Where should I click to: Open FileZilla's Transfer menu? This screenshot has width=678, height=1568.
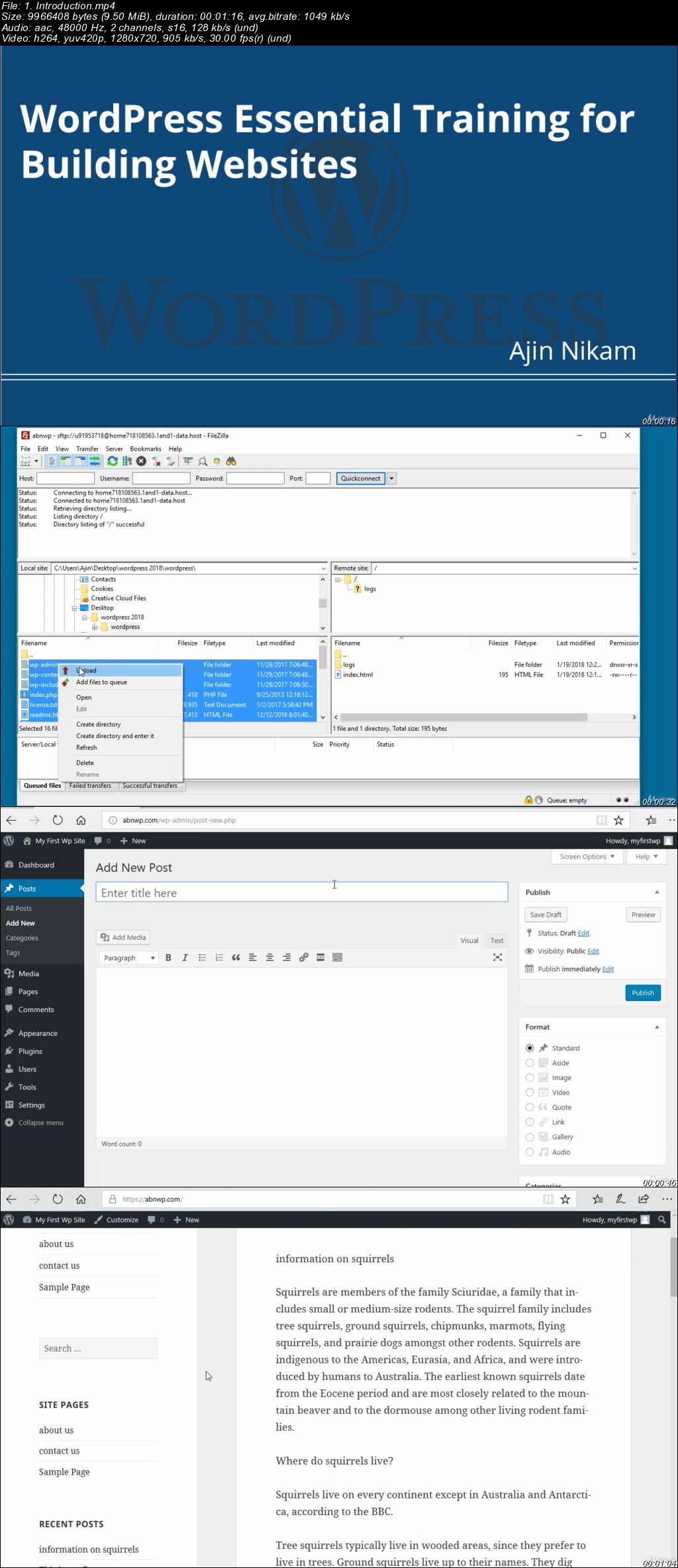[x=87, y=449]
